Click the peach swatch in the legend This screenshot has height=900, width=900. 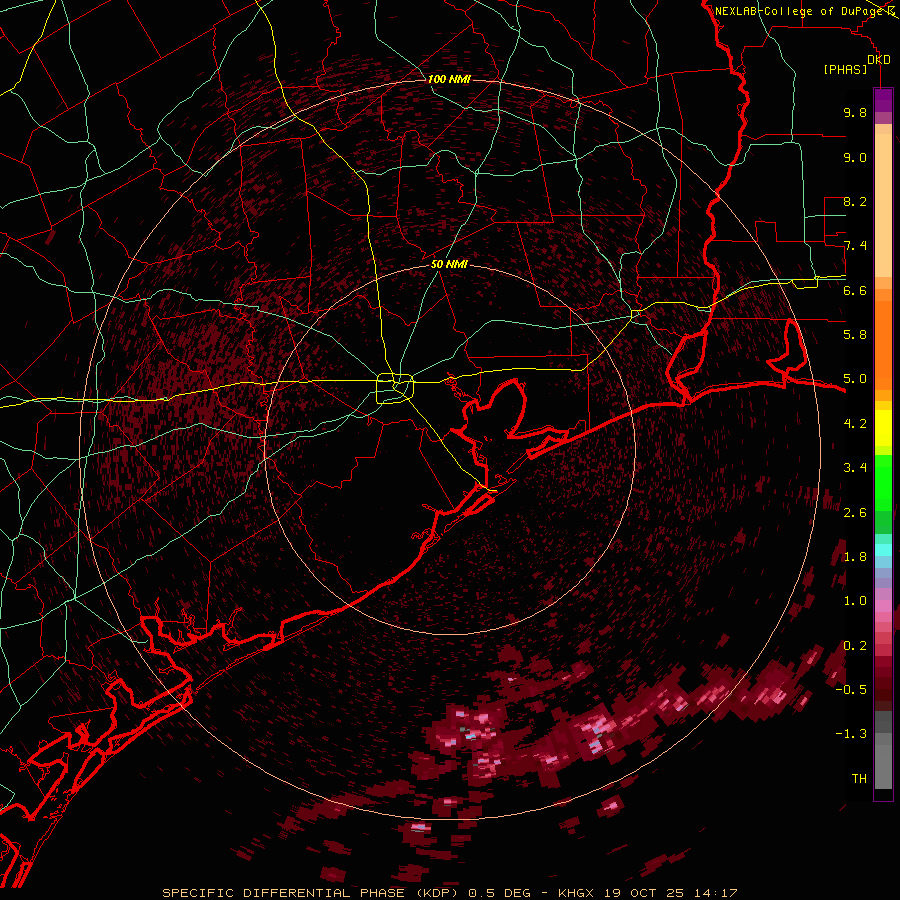[883, 205]
